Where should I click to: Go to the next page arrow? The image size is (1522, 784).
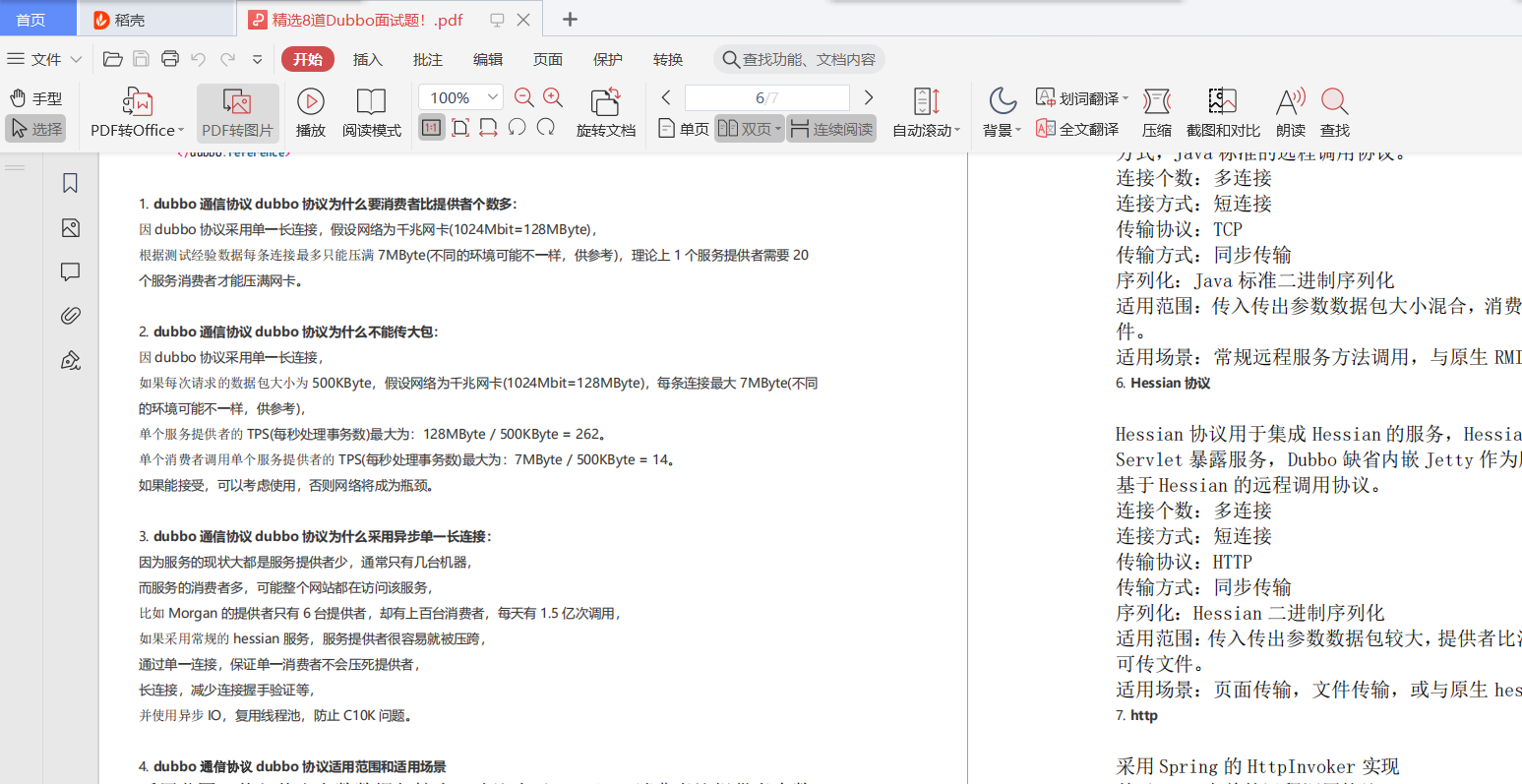(x=869, y=97)
